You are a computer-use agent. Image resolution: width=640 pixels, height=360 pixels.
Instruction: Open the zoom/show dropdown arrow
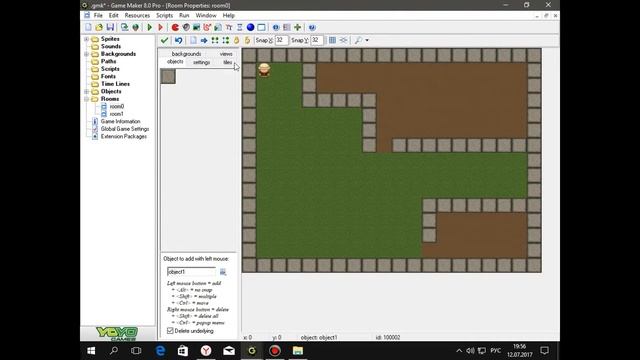(367, 40)
